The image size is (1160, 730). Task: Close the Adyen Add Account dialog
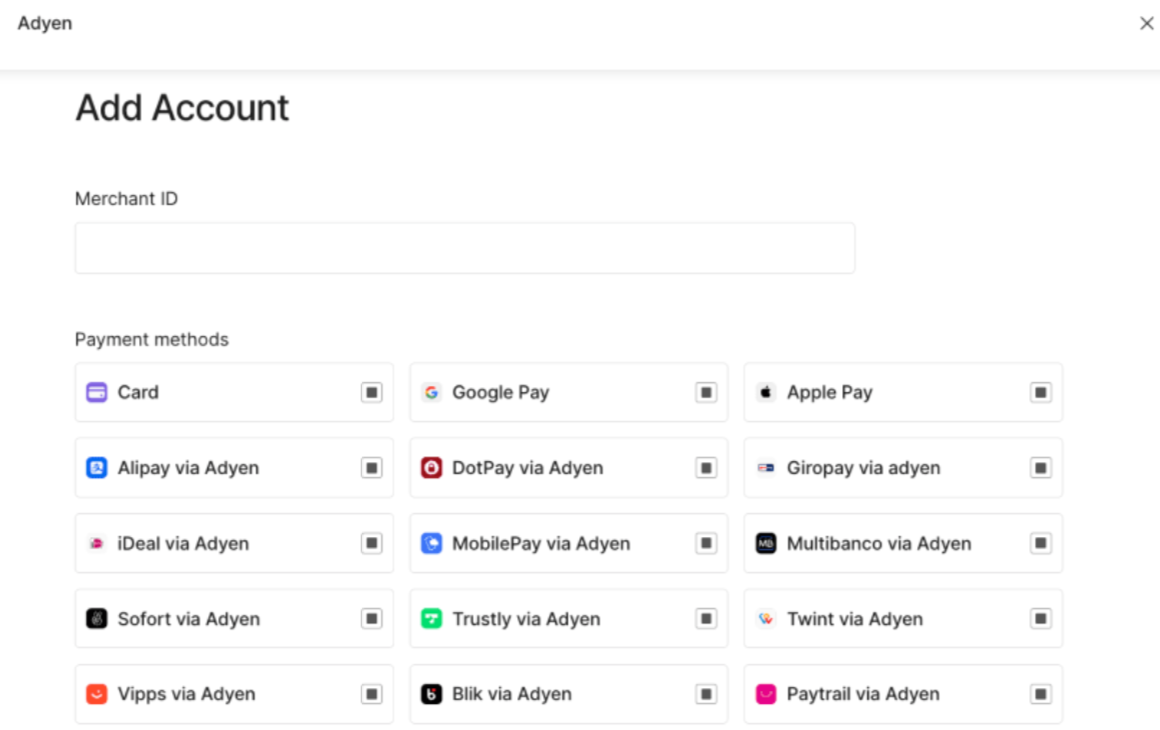click(1146, 23)
